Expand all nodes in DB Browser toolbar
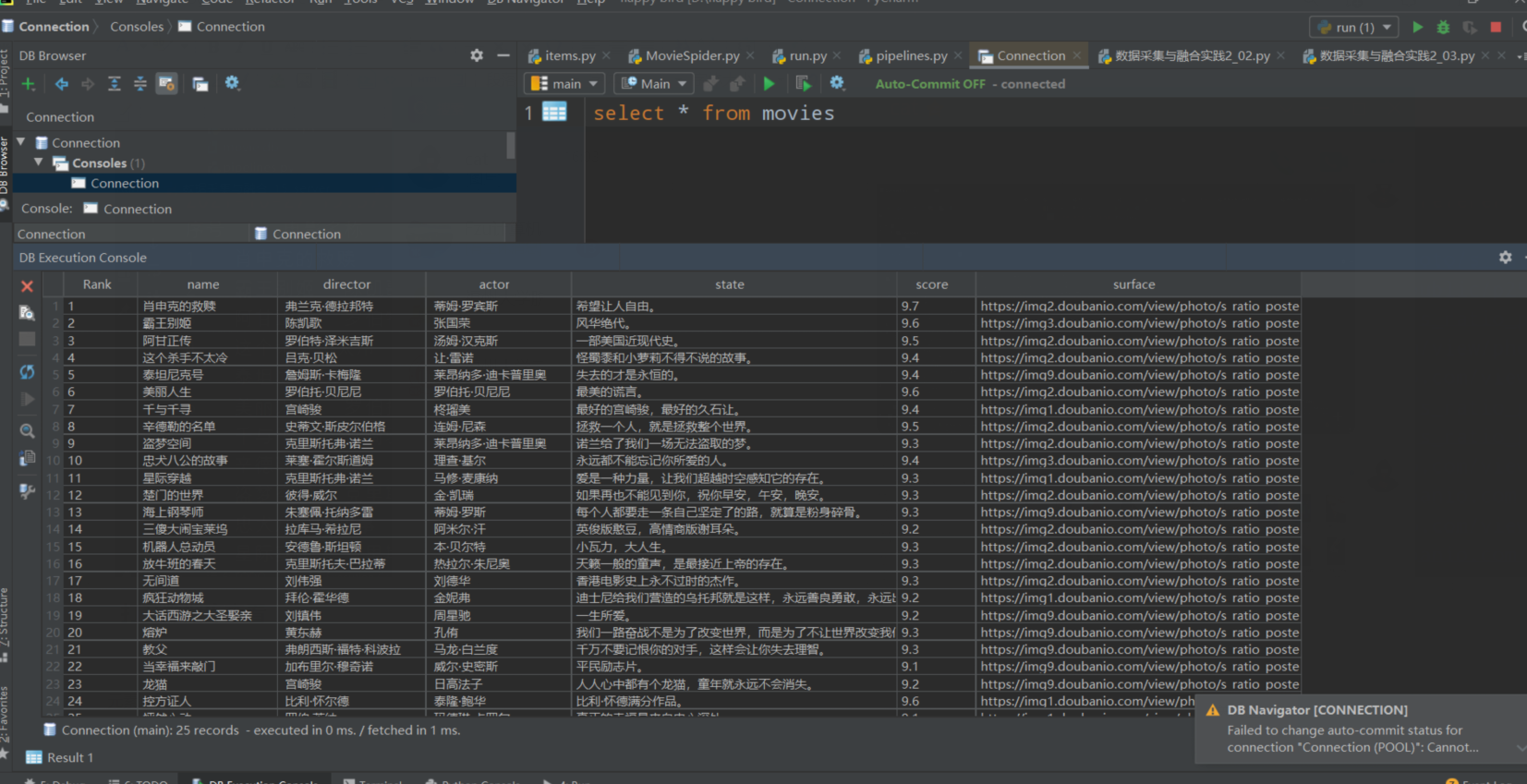1527x784 pixels. (x=115, y=84)
